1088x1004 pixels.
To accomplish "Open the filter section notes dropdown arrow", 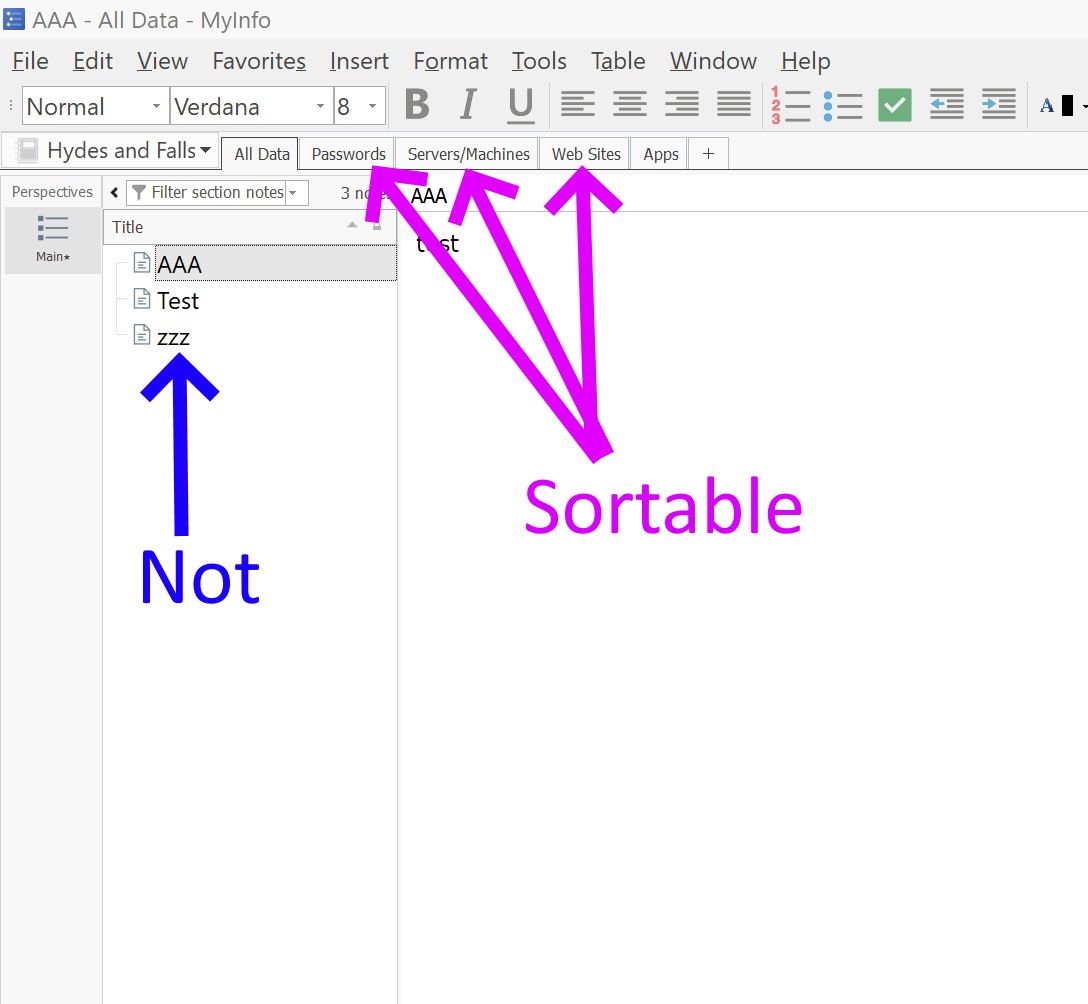I will click(x=295, y=192).
